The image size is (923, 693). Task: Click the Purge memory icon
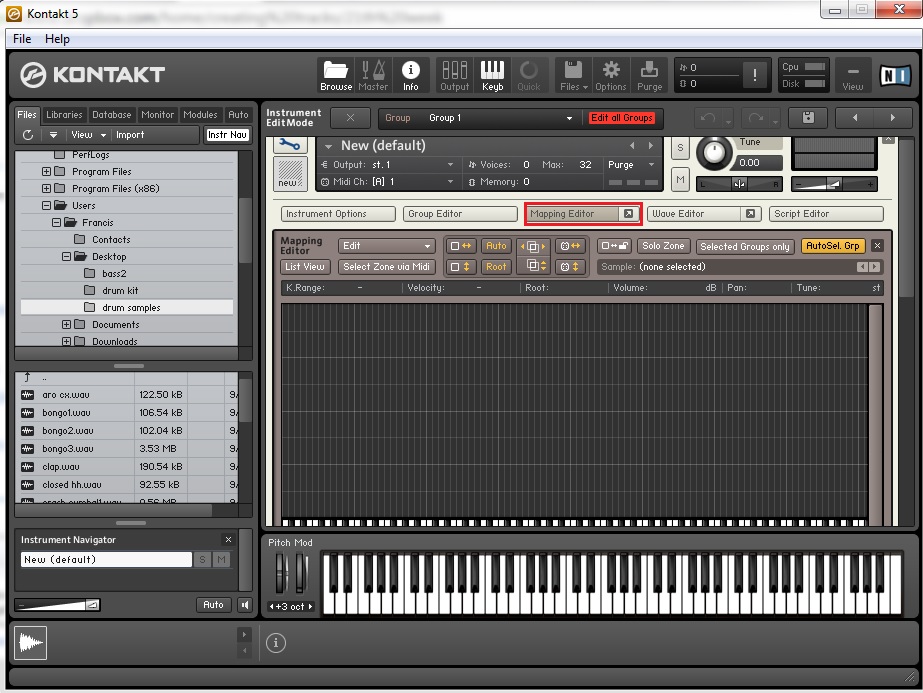(650, 75)
